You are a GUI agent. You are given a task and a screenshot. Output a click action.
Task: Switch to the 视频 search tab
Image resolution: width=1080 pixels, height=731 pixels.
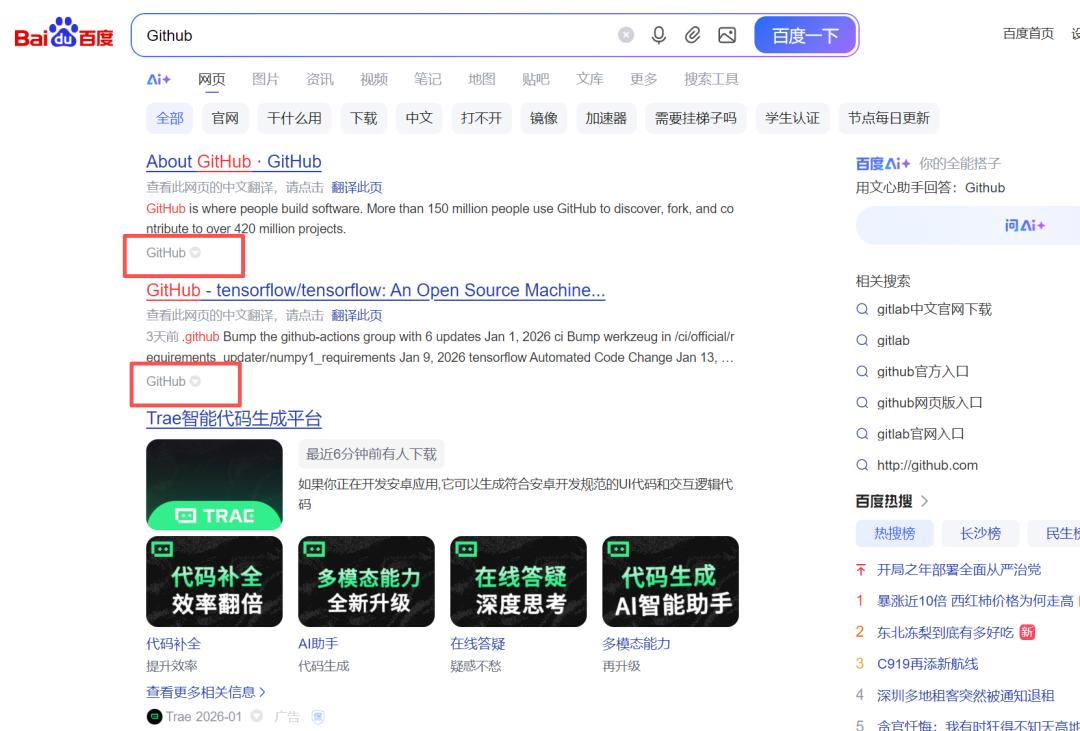(373, 79)
